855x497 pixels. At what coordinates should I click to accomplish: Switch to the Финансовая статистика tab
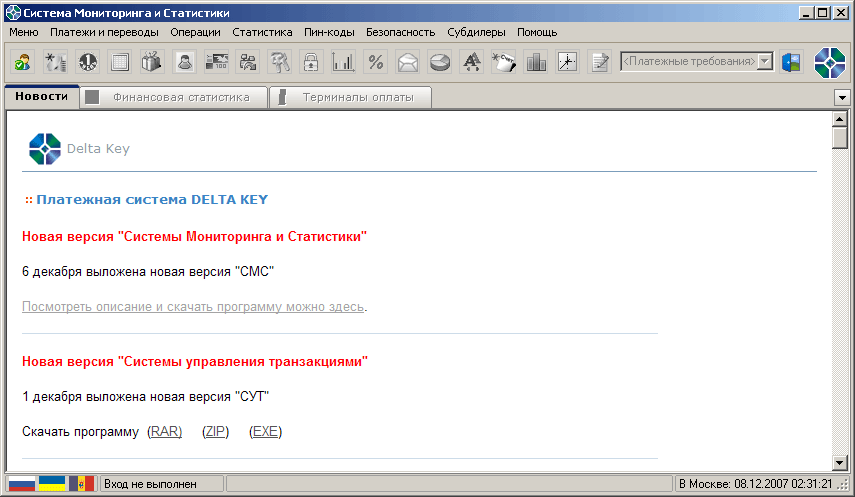pyautogui.click(x=180, y=97)
